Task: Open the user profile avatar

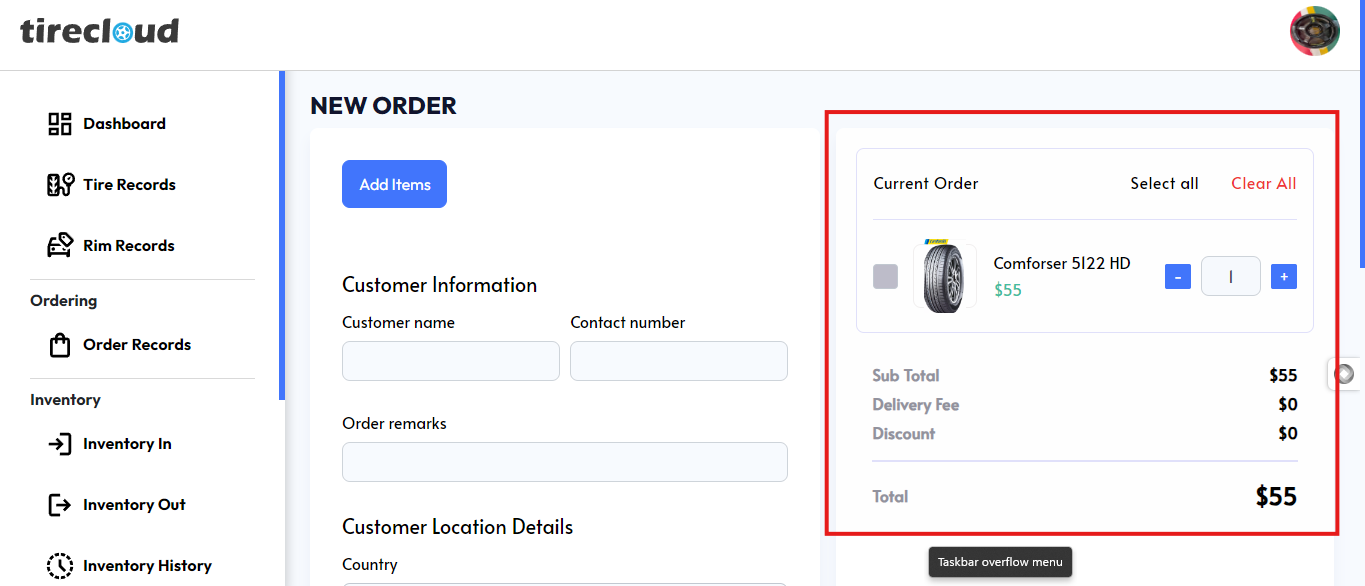Action: coord(1314,31)
